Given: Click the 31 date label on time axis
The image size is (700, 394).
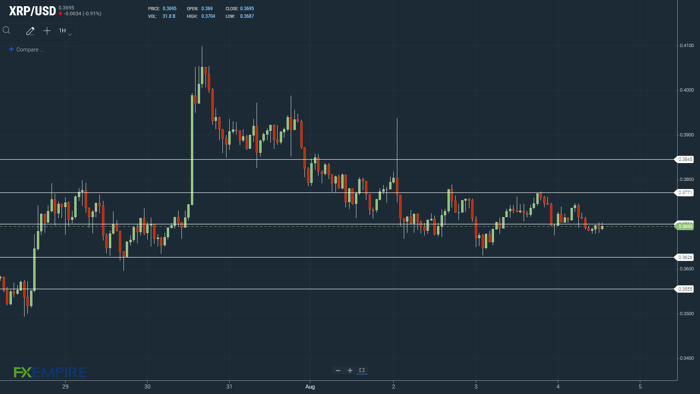Looking at the screenshot, I should (229, 386).
